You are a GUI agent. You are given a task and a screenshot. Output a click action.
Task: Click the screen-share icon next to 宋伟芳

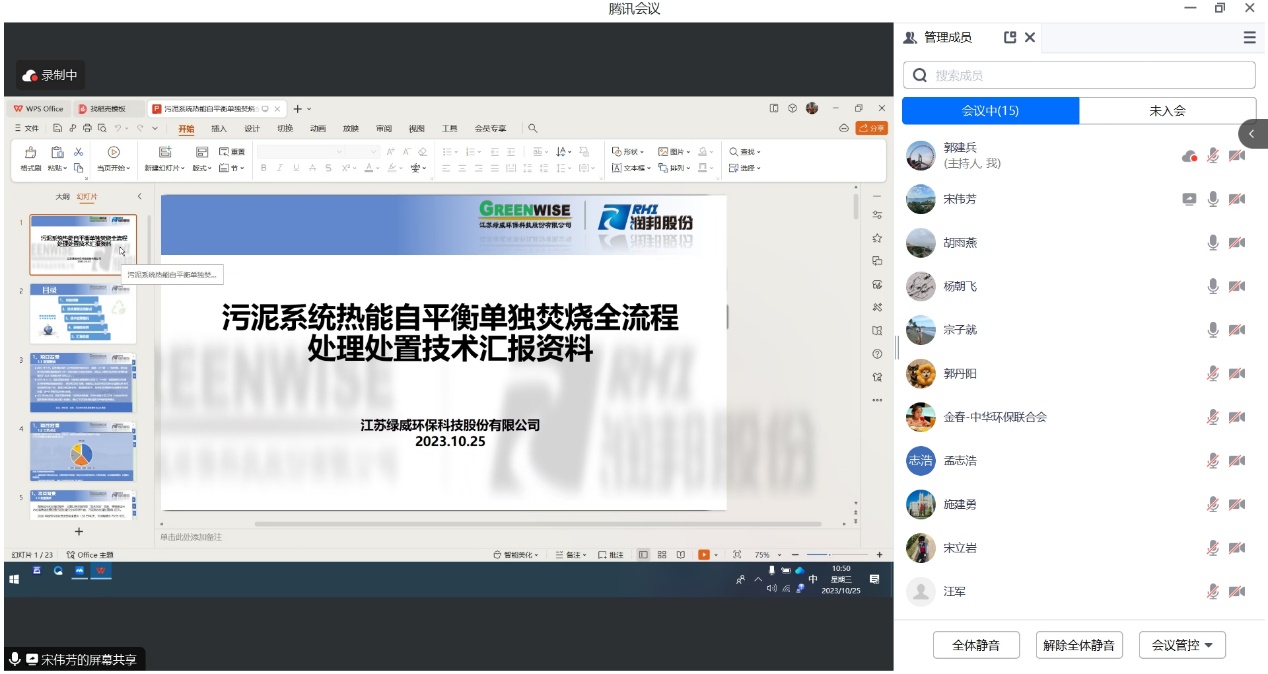point(1189,199)
